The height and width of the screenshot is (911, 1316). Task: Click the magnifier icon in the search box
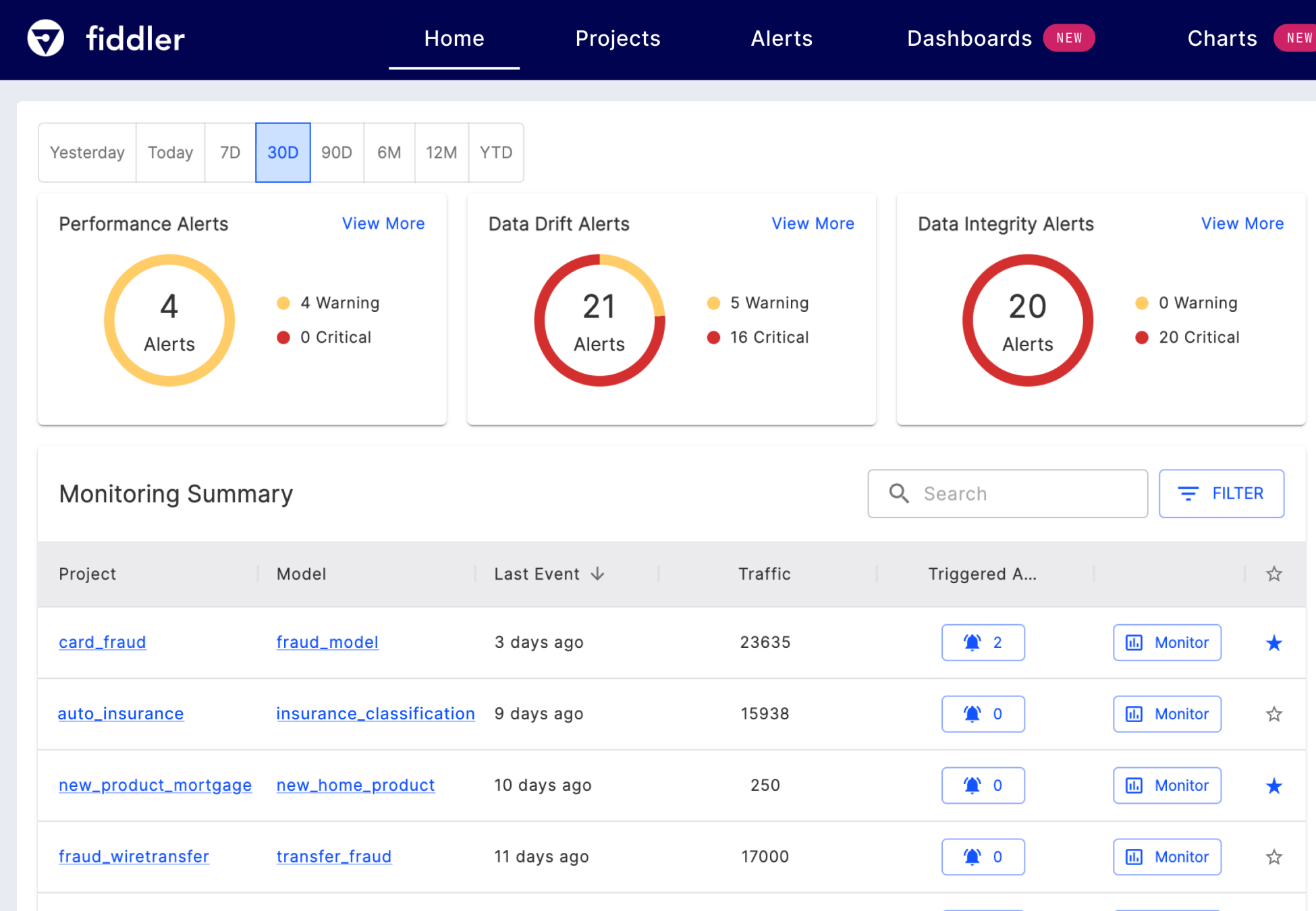898,493
